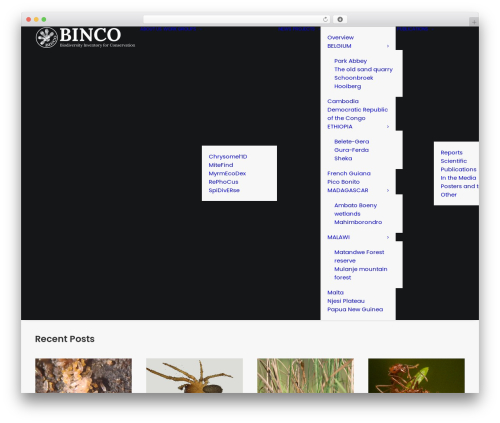
Task: Open the ant and green insect post thumbnail
Action: pos(416,376)
